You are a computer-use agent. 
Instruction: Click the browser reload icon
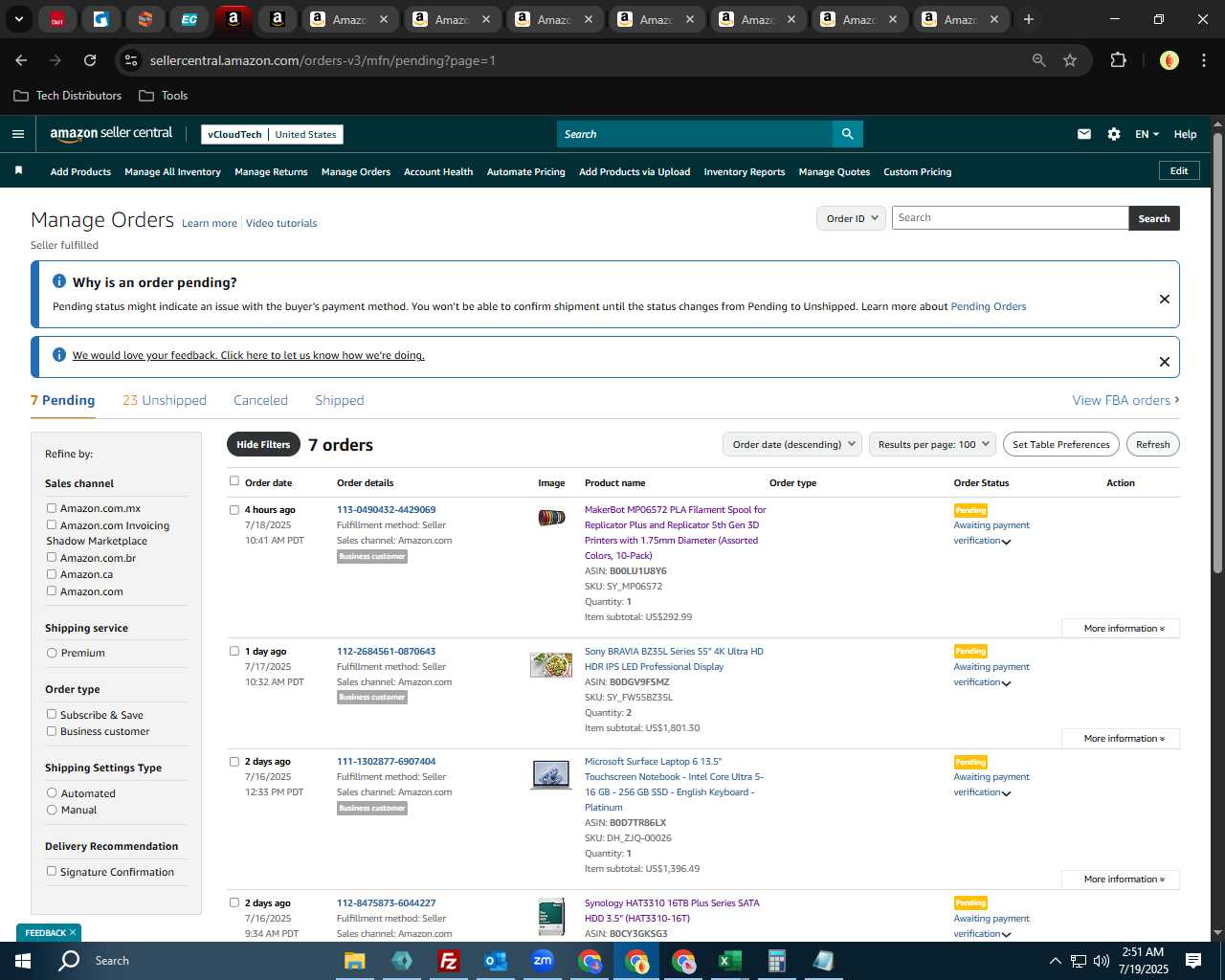[x=90, y=60]
